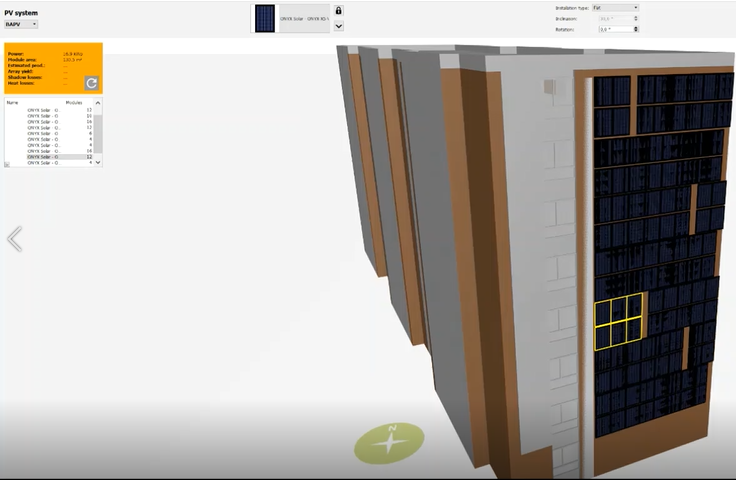Click the left arrow to go back
The image size is (736, 480).
click(14, 239)
